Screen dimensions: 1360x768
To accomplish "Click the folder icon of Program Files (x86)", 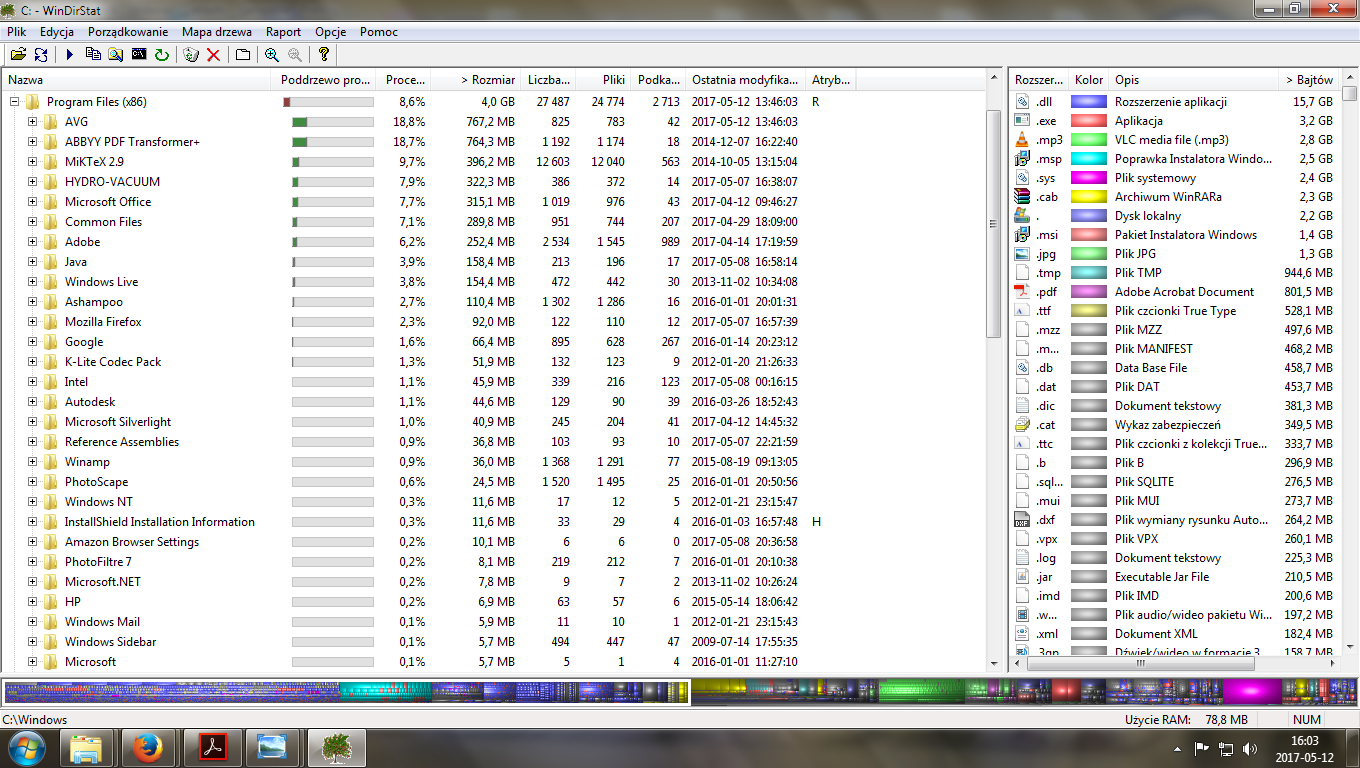I will 32,102.
